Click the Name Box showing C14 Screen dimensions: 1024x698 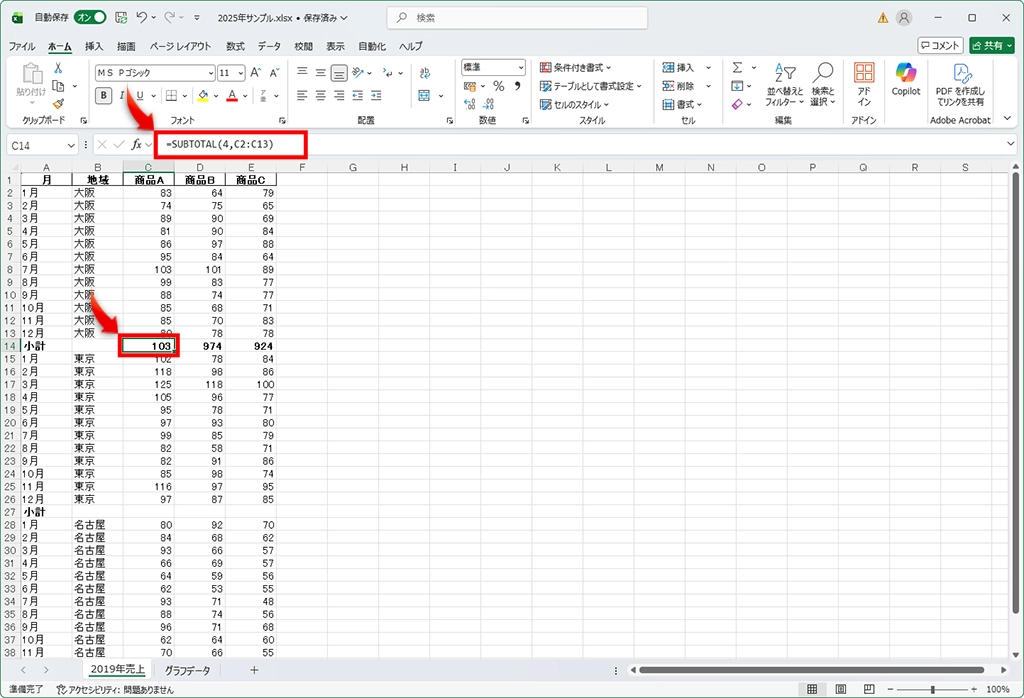coord(38,145)
